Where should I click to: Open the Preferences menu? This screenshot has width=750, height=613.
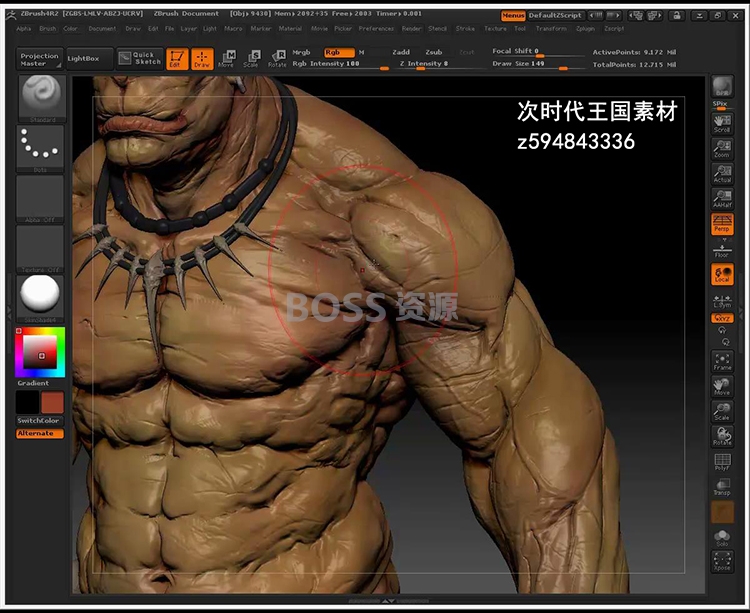[376, 29]
